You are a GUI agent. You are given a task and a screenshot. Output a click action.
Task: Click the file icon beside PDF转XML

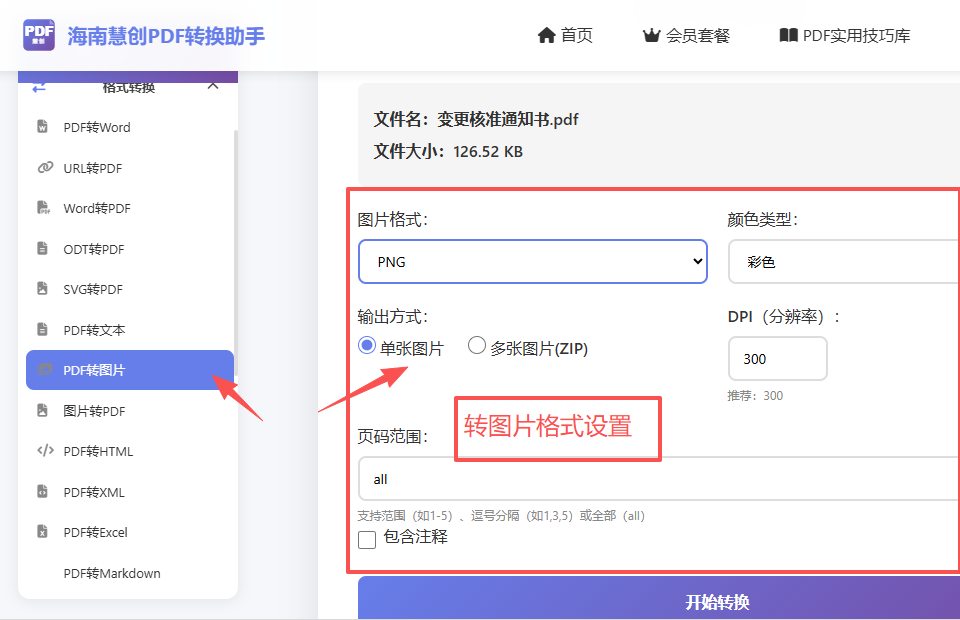pos(42,491)
